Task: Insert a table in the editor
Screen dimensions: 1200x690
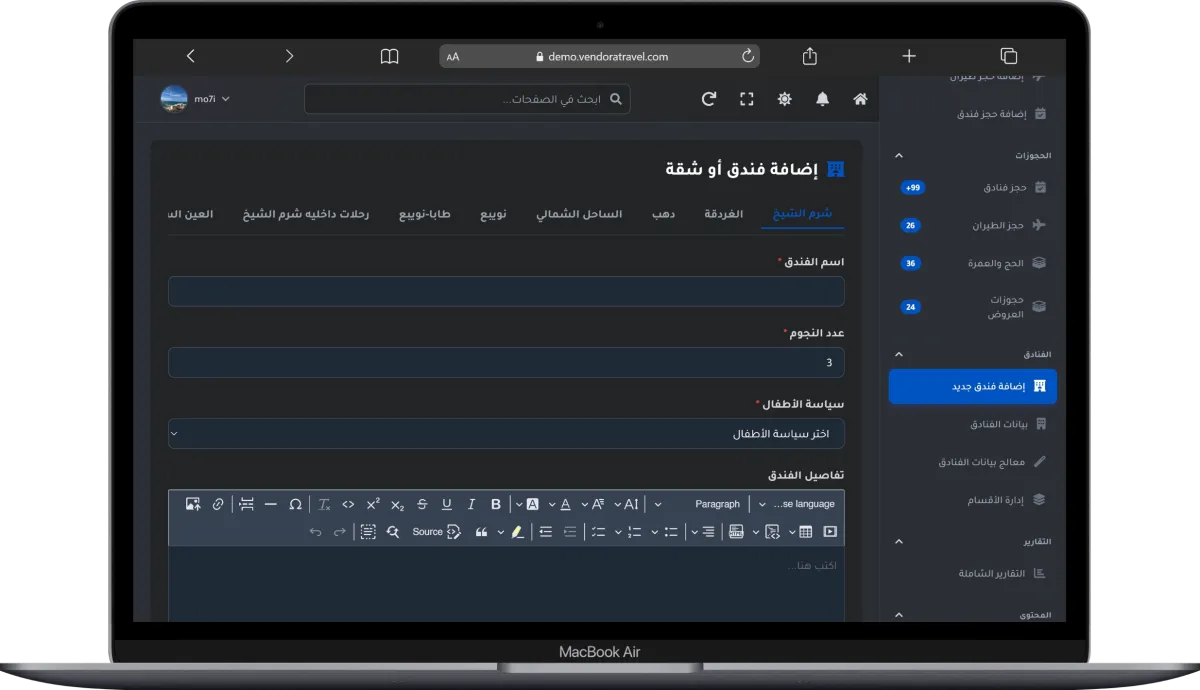Action: coord(806,532)
